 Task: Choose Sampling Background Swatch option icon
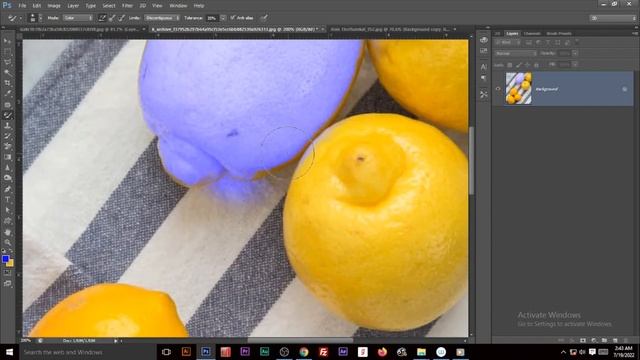tap(122, 18)
